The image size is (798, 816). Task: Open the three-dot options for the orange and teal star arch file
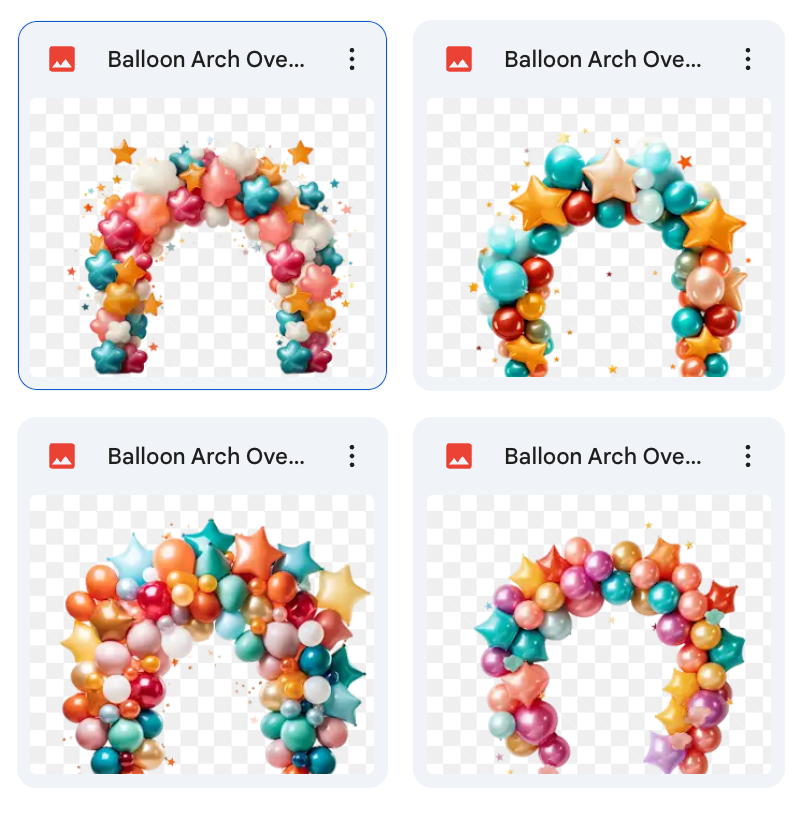[352, 456]
